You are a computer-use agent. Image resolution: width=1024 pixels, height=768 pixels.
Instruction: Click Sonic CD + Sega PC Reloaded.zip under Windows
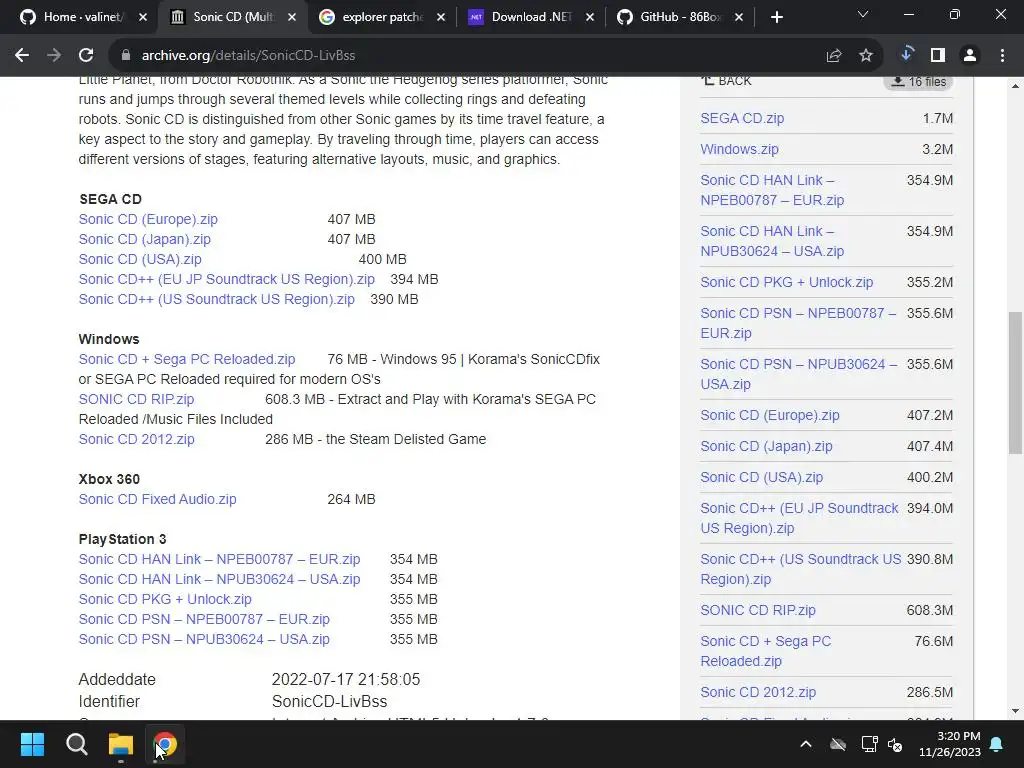187,359
